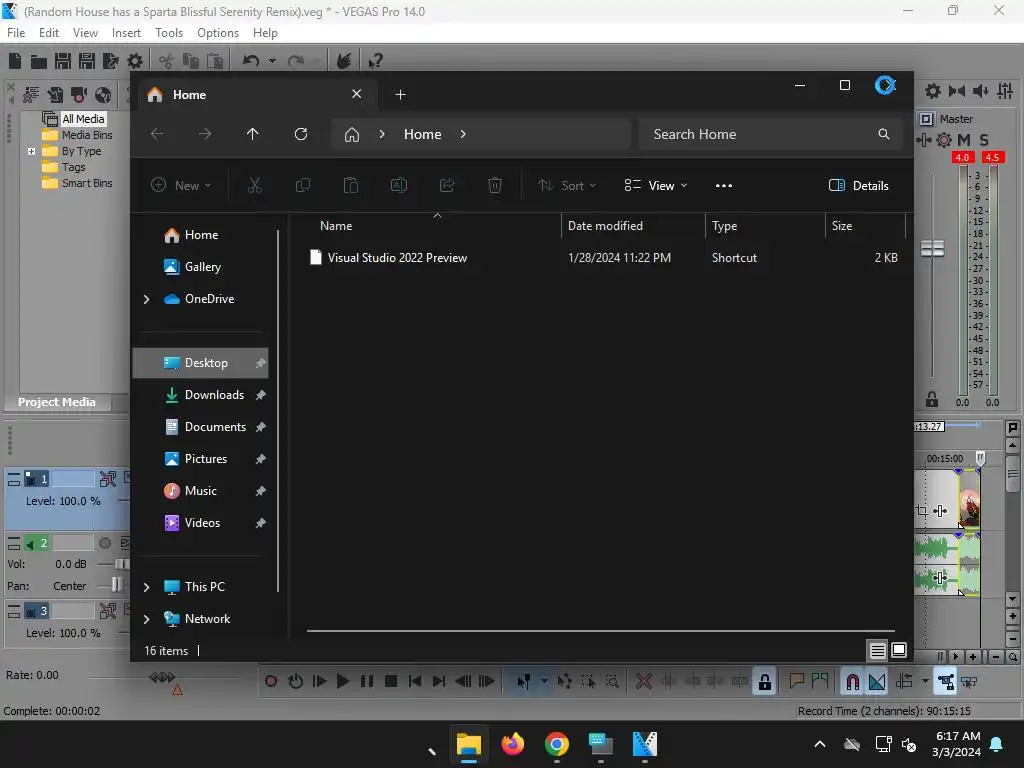Screen dimensions: 1024x768
Task: Expand Network in File Explorer sidebar
Action: pyautogui.click(x=146, y=619)
